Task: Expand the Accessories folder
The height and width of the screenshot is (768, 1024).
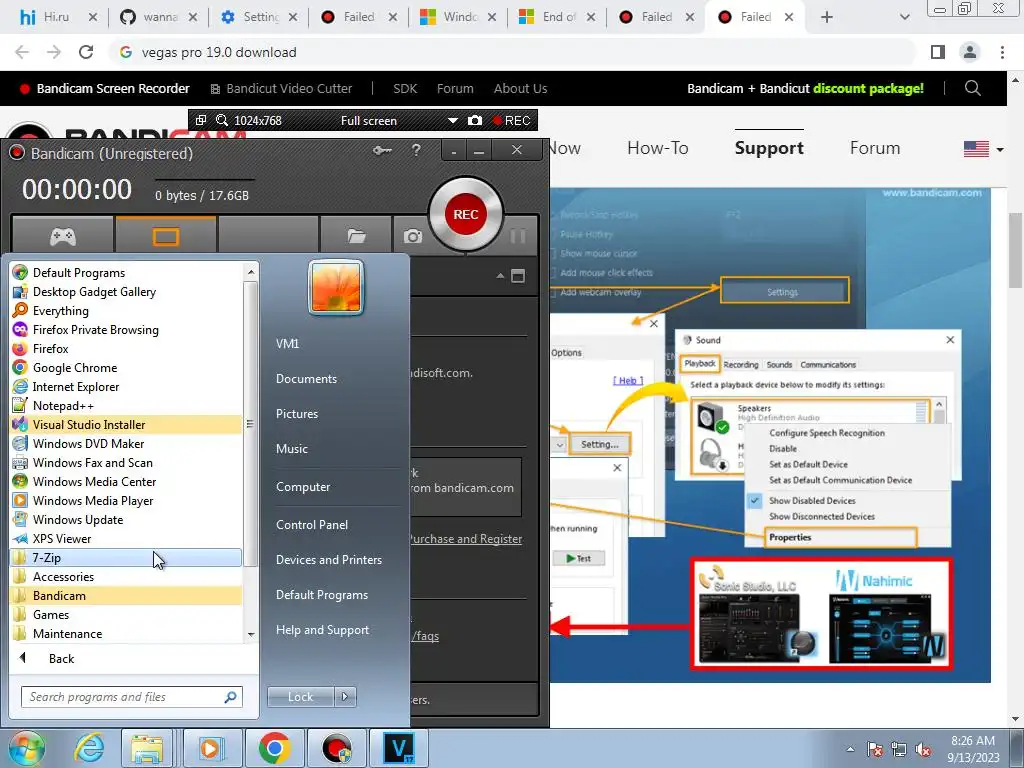Action: coord(127,576)
